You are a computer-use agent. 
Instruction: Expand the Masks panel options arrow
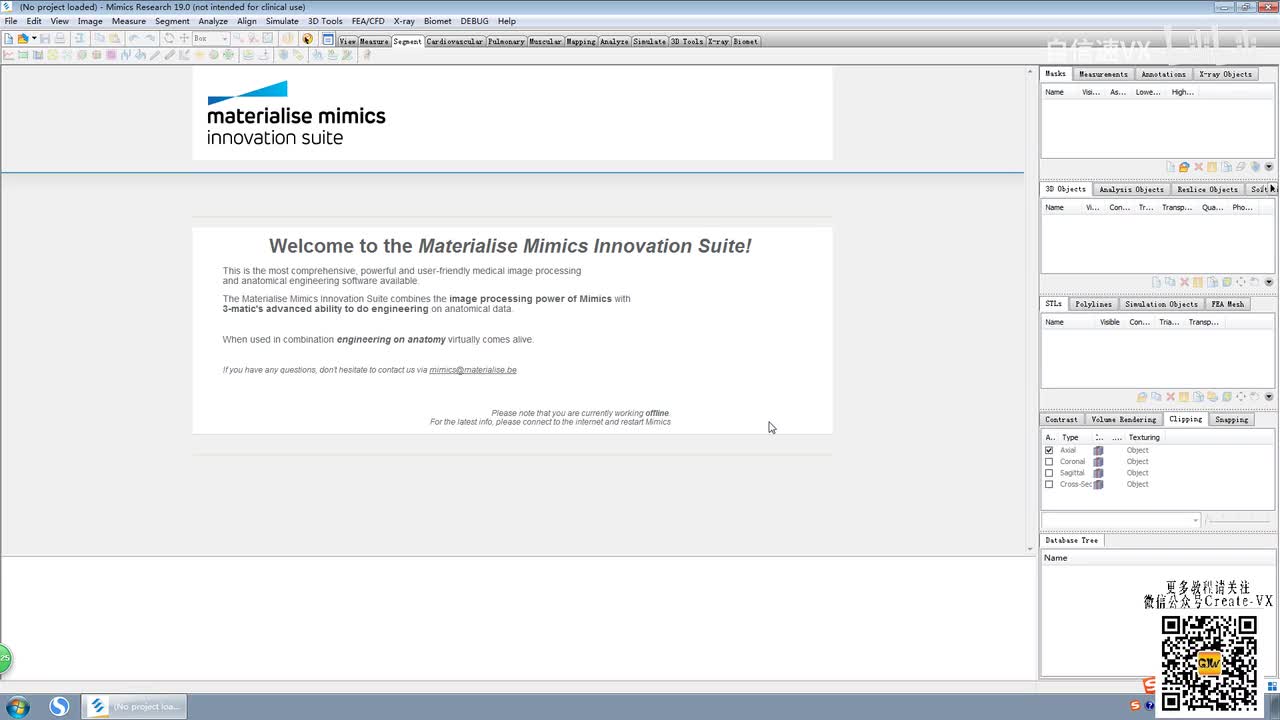click(1269, 167)
